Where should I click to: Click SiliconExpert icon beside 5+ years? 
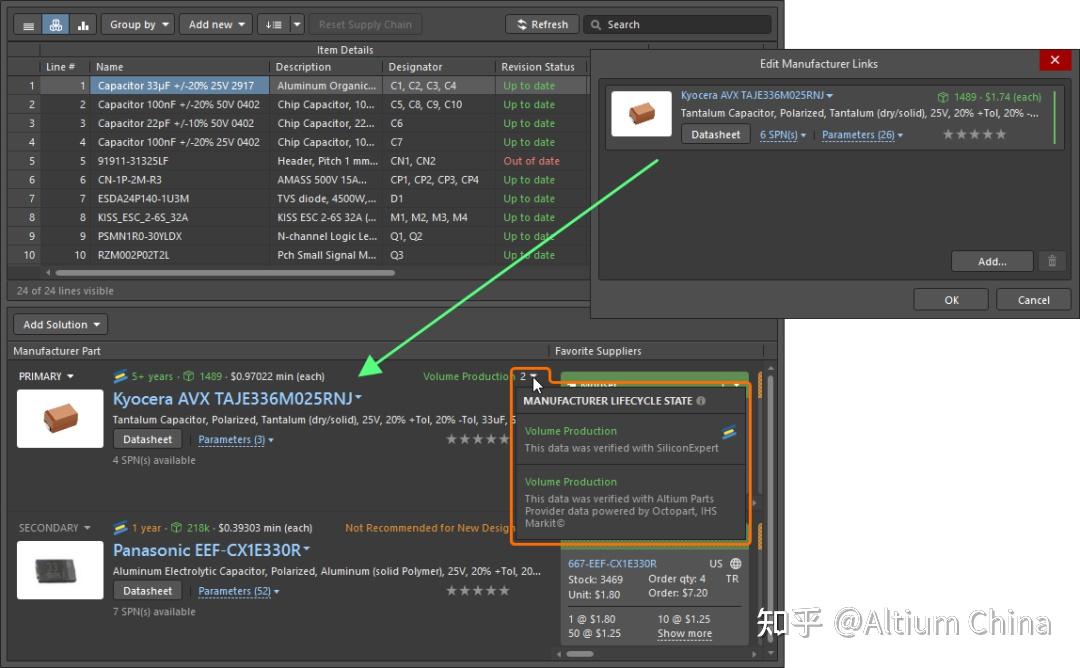pos(121,376)
